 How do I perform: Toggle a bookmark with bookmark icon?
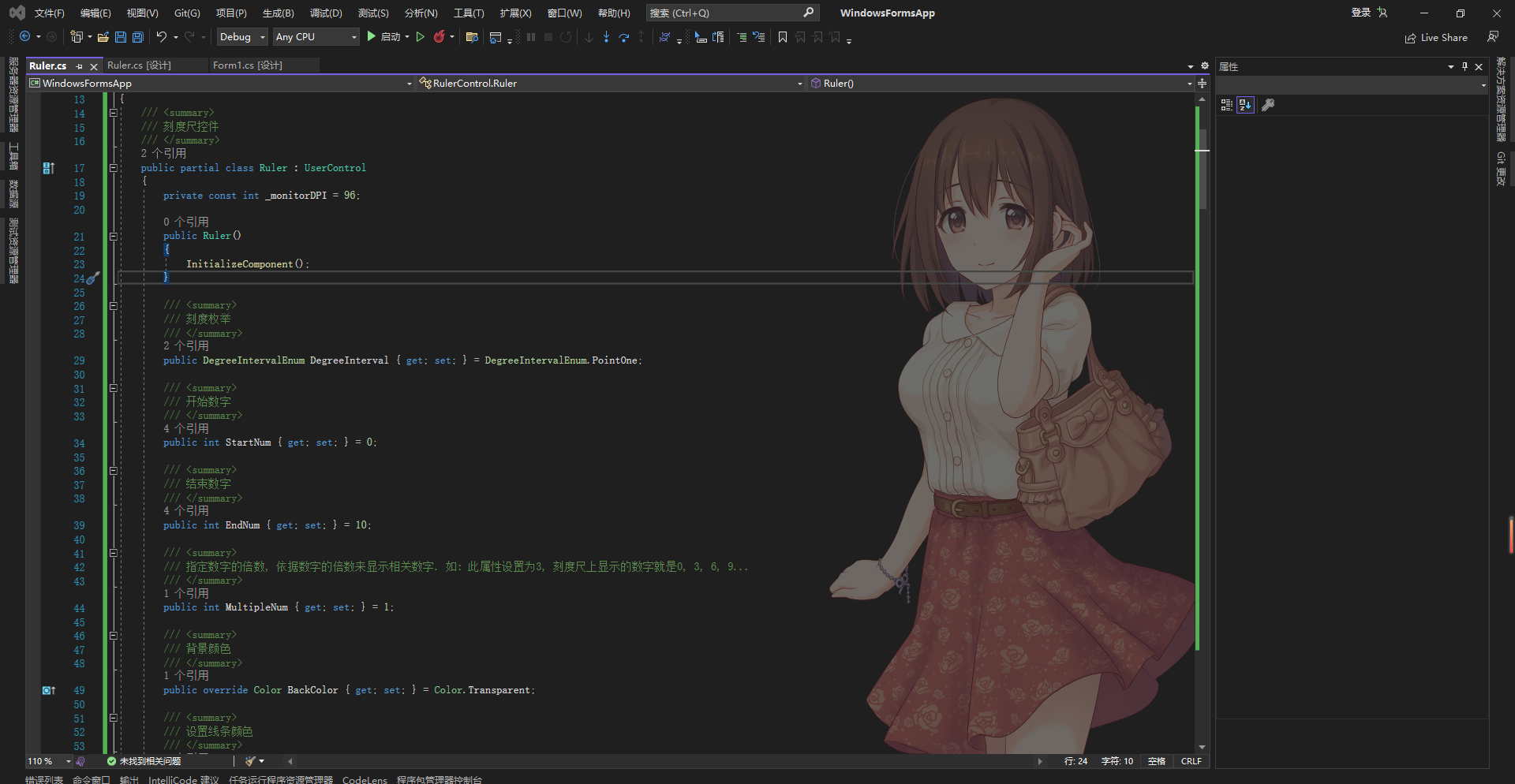tap(783, 37)
